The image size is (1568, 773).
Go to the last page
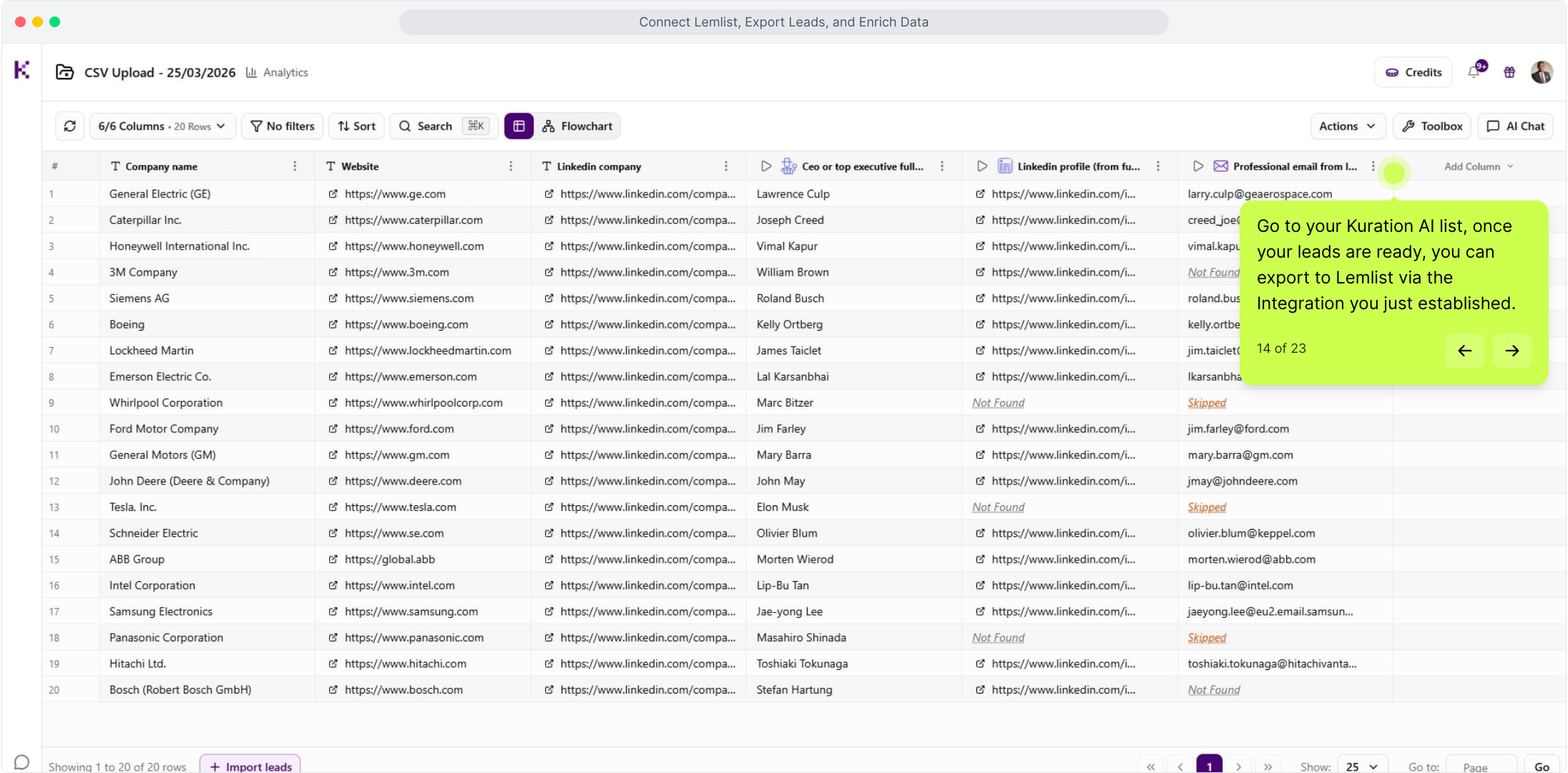point(1268,766)
